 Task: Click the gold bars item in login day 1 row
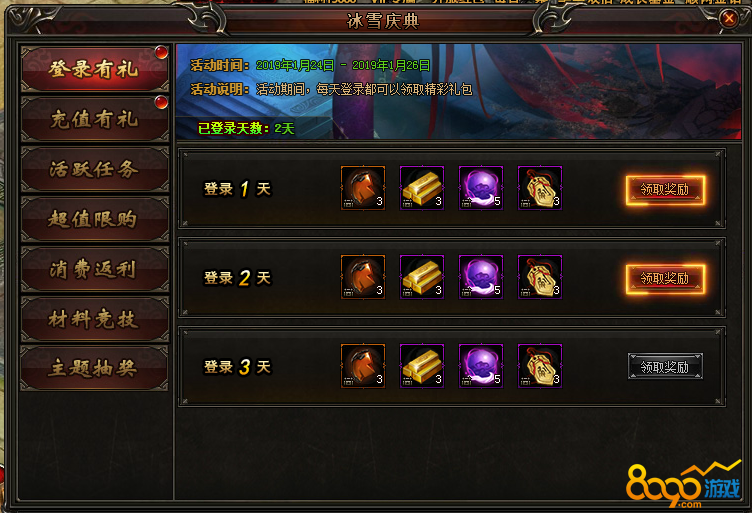coord(422,188)
